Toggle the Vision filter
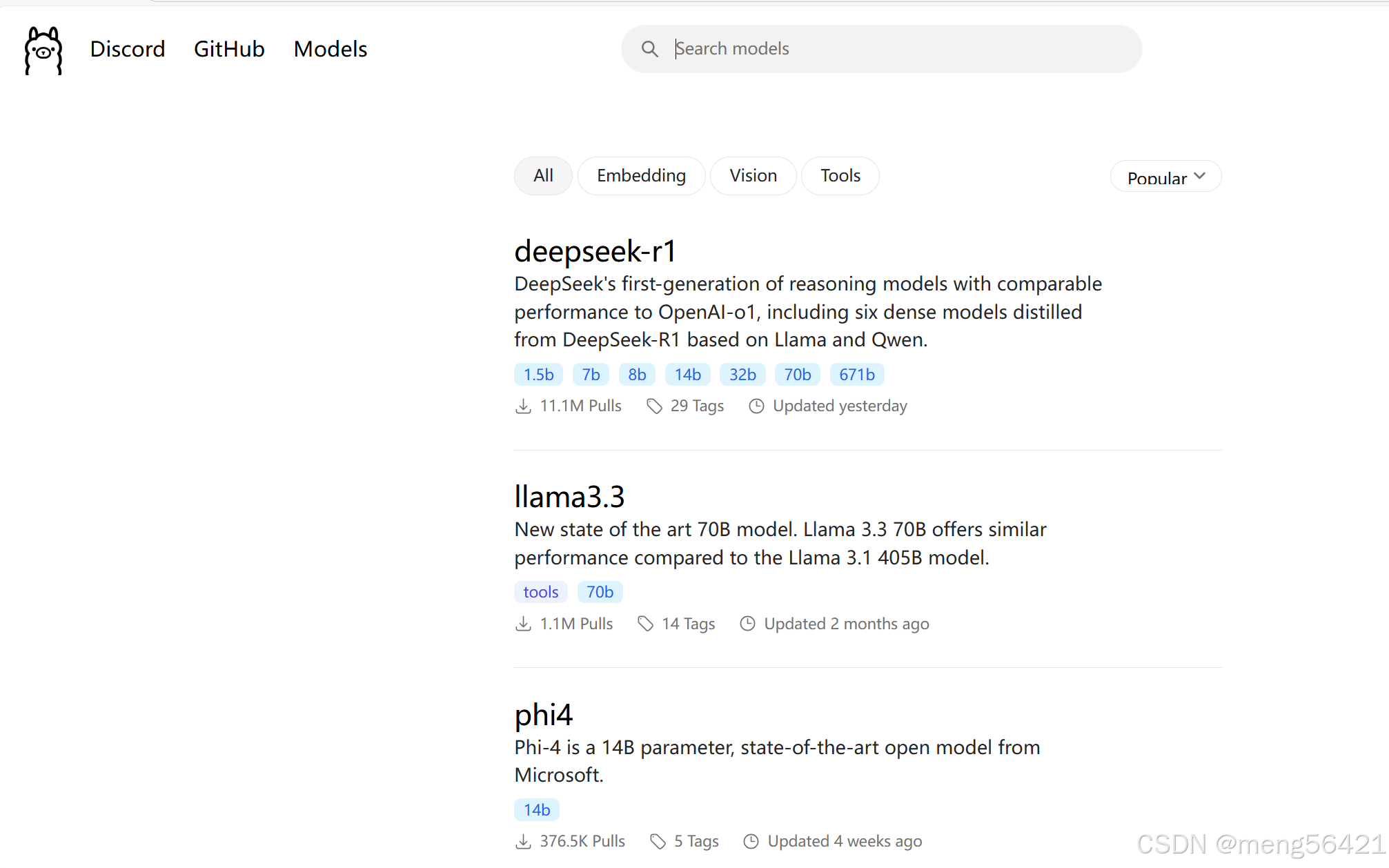1389x868 pixels. 753,176
